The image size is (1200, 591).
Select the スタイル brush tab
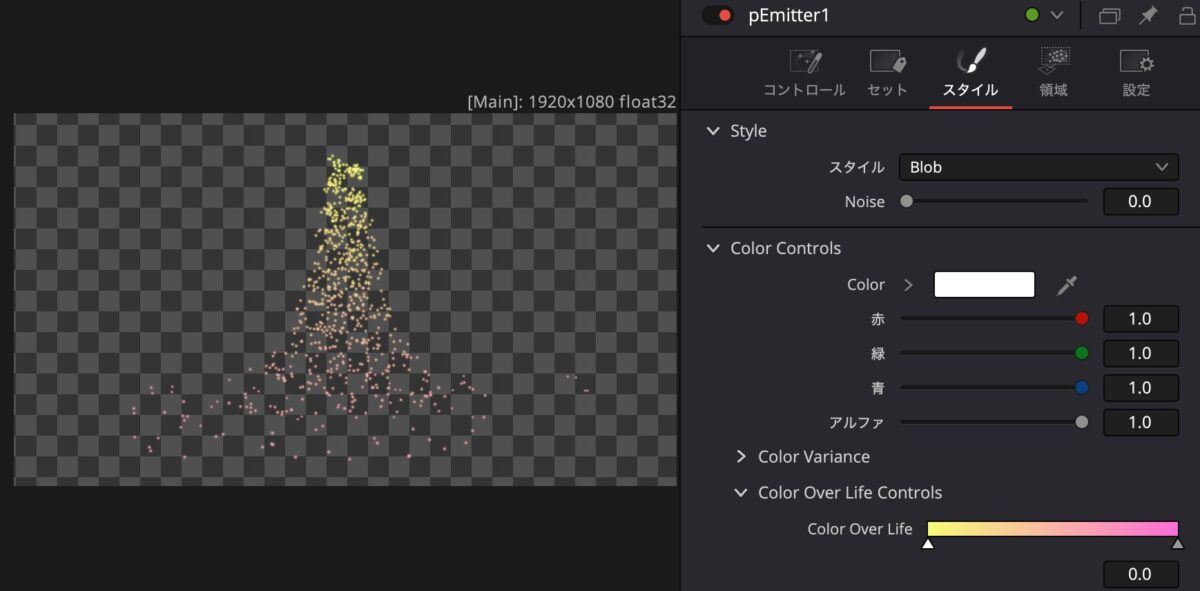pyautogui.click(x=970, y=73)
